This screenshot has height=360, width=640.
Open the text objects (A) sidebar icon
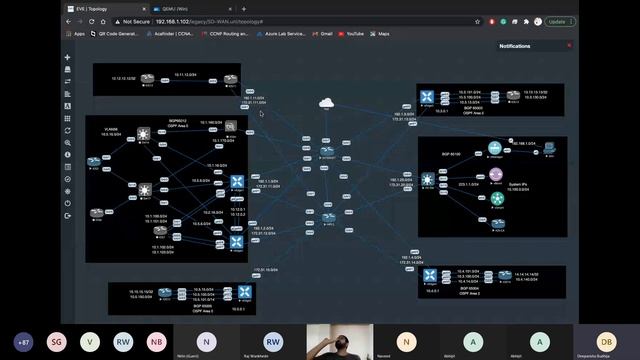[67, 106]
